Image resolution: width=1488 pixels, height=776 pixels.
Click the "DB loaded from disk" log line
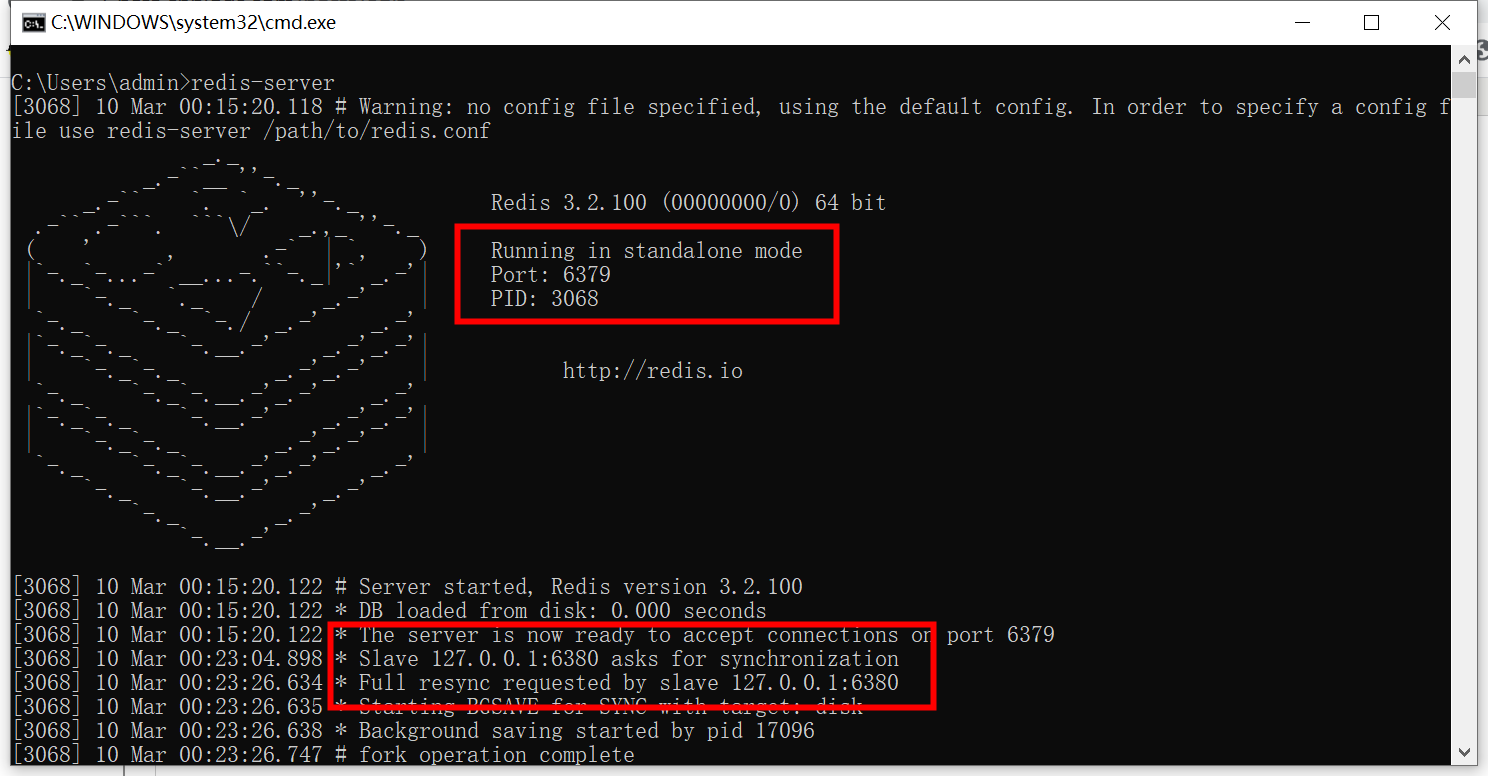click(x=562, y=611)
